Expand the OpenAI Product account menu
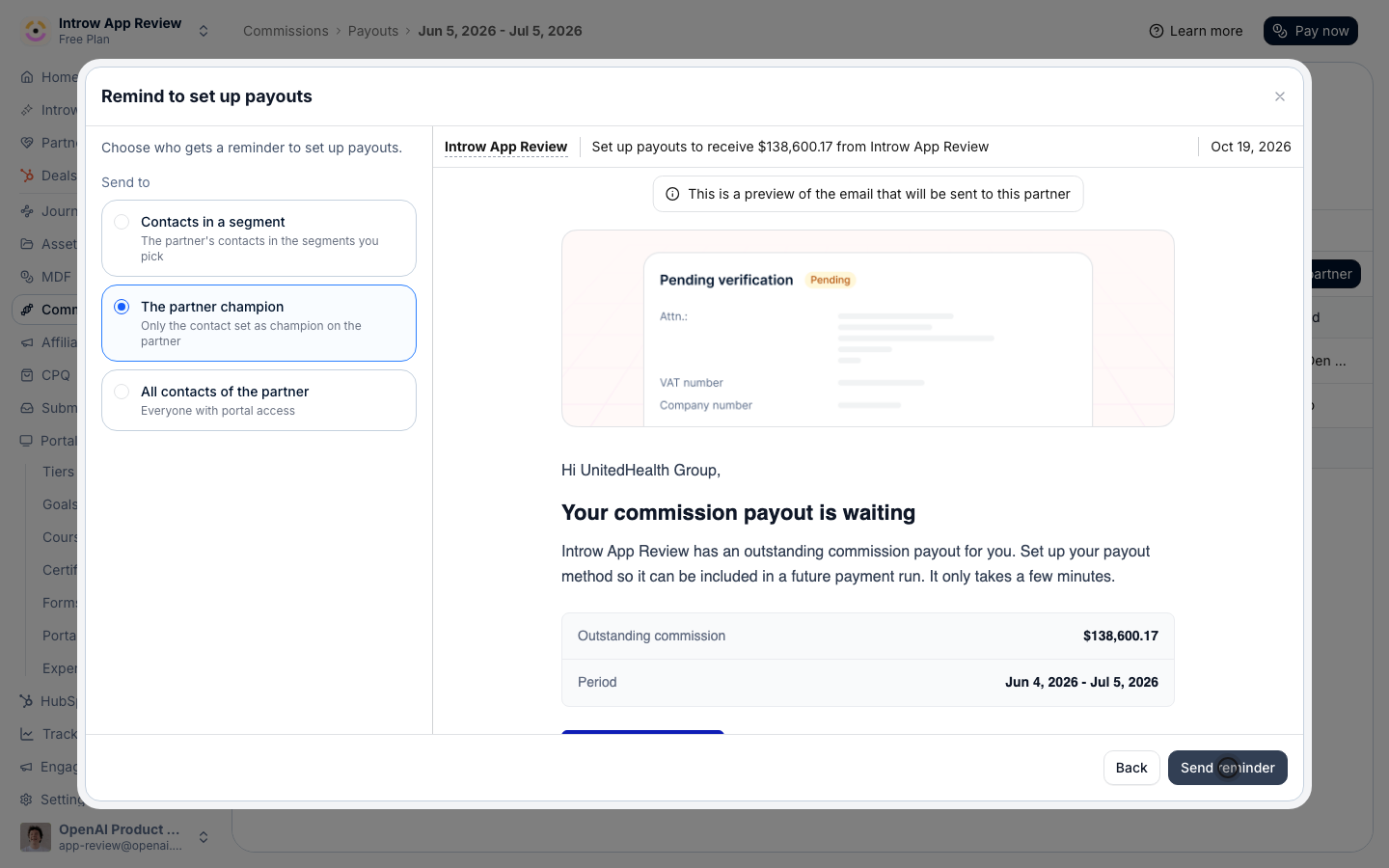This screenshot has height=868, width=1389. click(x=204, y=837)
